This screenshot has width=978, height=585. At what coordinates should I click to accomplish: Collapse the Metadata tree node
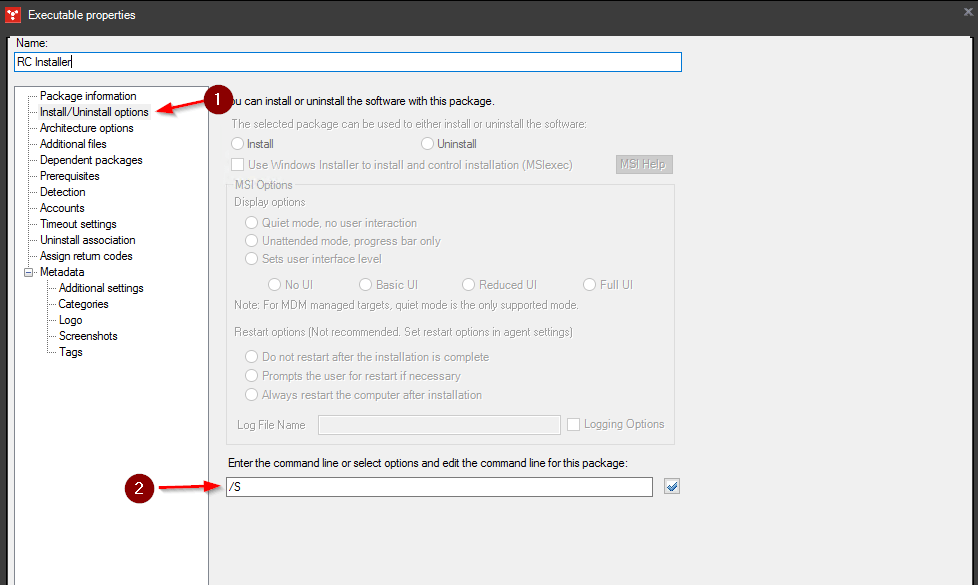(30, 271)
